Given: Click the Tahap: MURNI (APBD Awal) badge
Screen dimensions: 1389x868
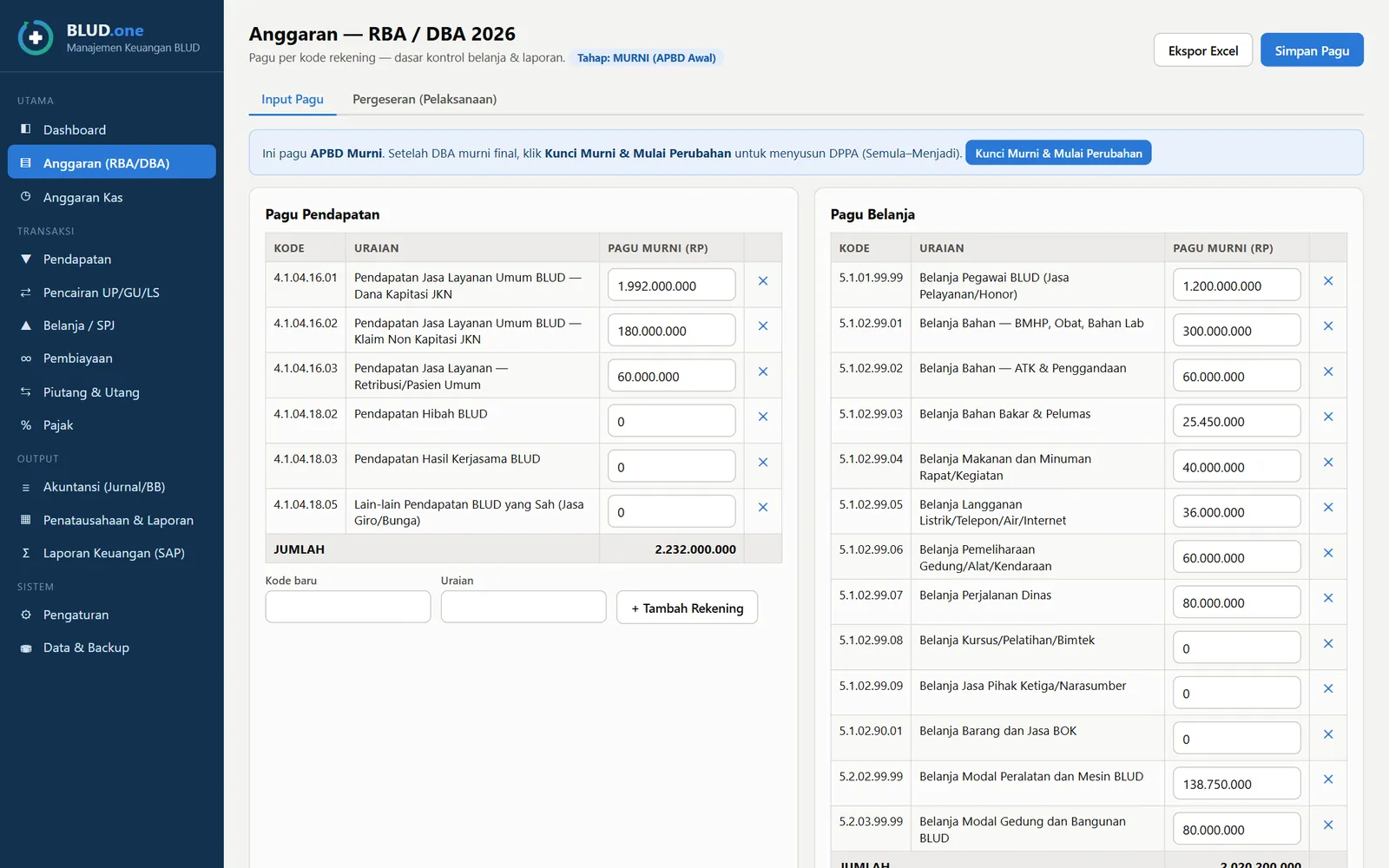Looking at the screenshot, I should (x=647, y=58).
